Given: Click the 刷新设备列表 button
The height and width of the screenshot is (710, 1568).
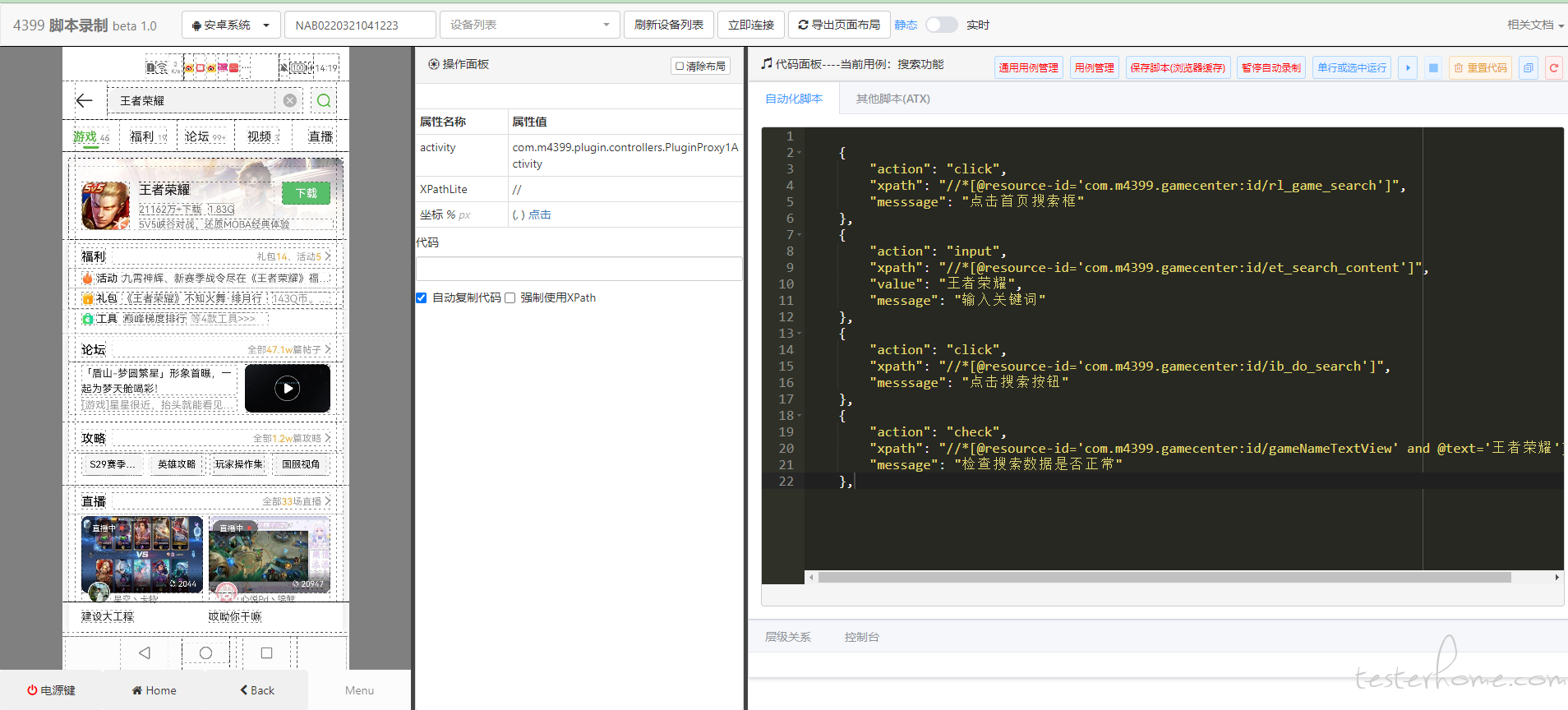Looking at the screenshot, I should coord(669,25).
